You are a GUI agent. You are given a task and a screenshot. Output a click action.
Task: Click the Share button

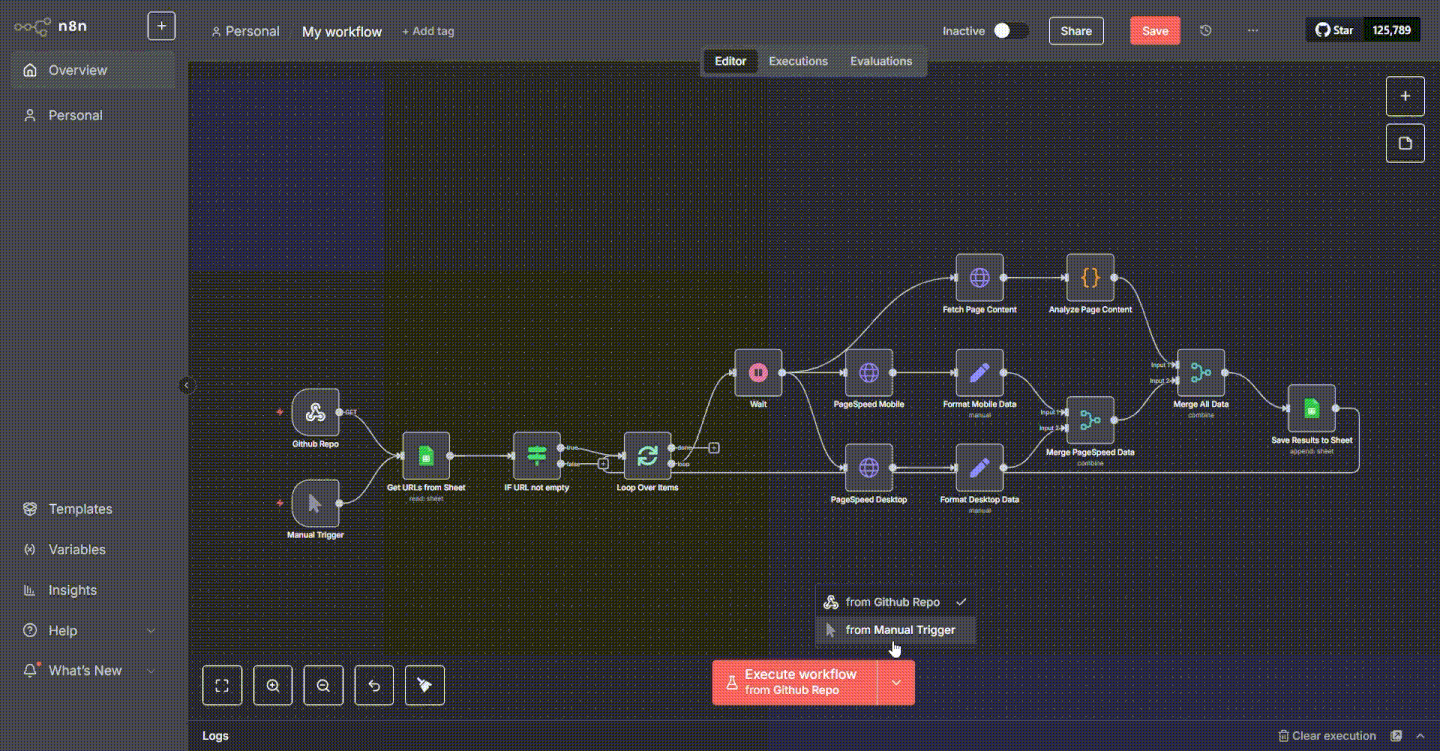point(1076,31)
